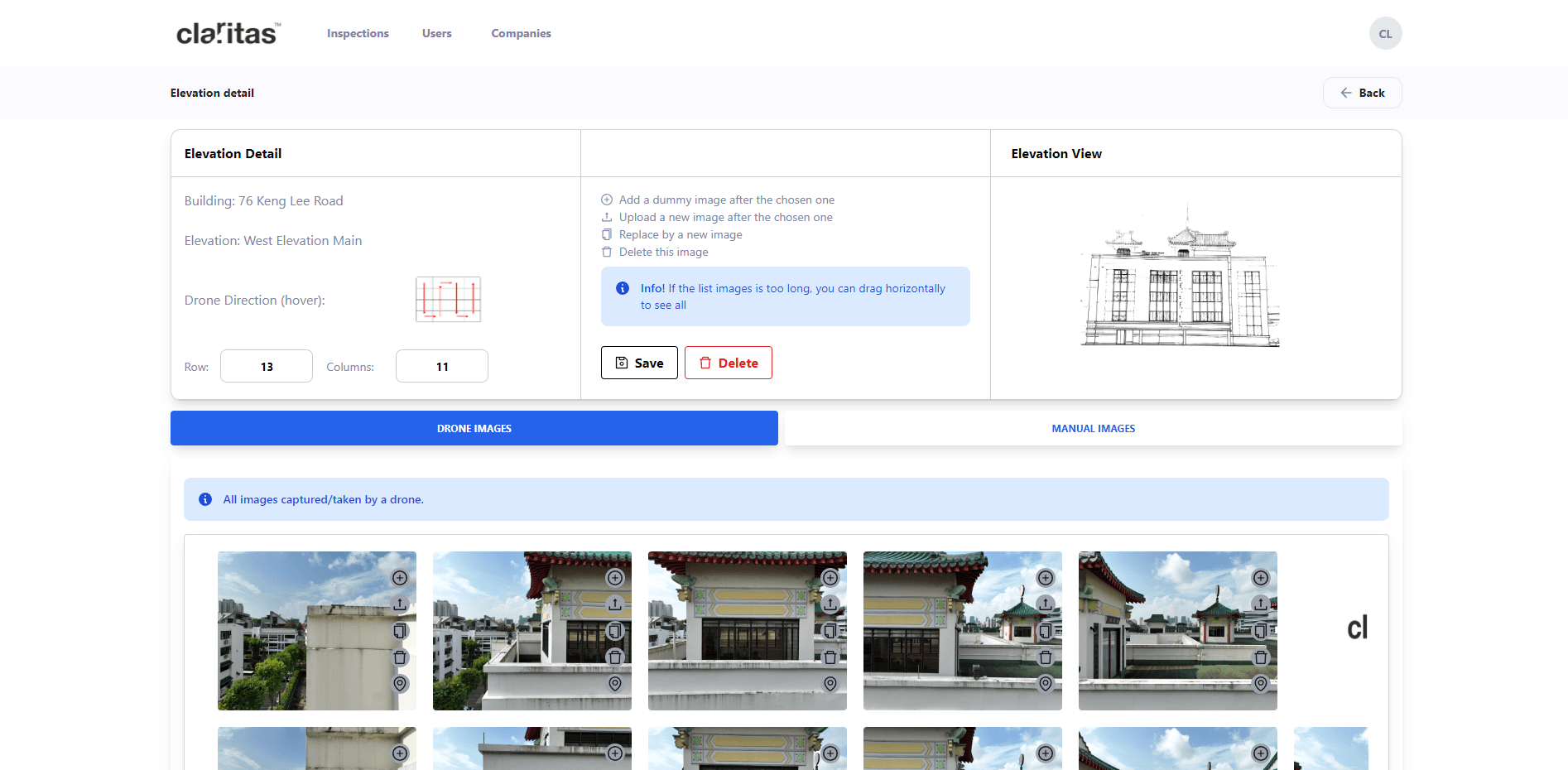
Task: Delete the third drone thumbnail image
Action: tap(830, 657)
